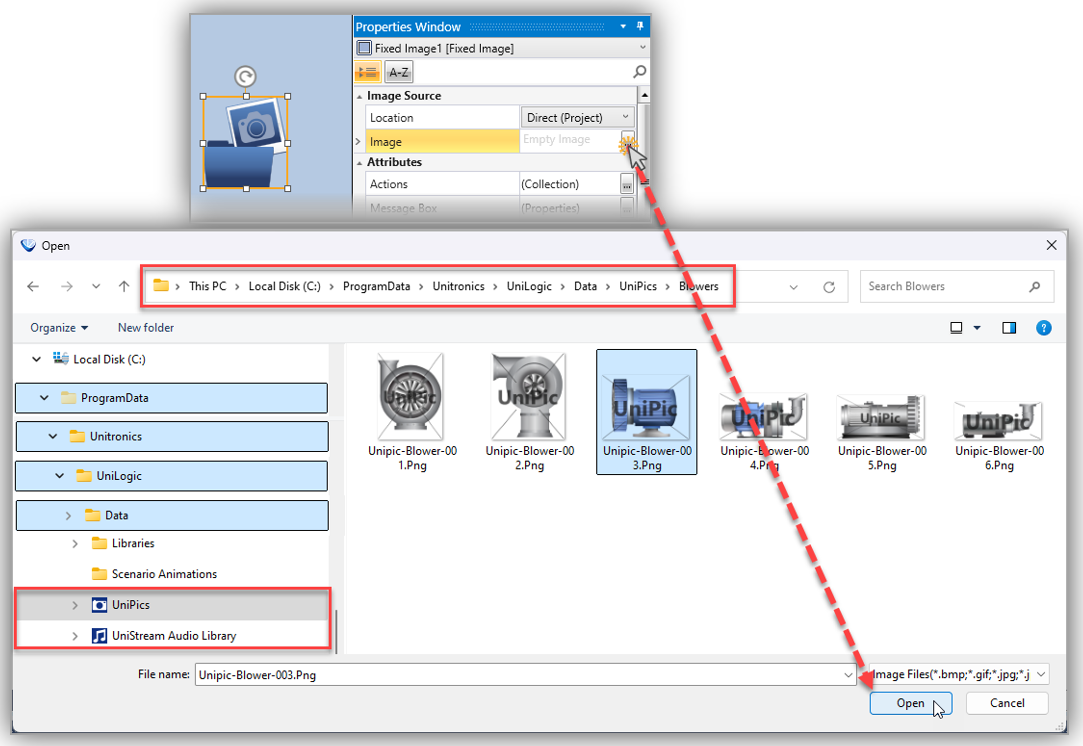The image size is (1083, 746).
Task: Click New folder in the toolbar
Action: coord(146,328)
